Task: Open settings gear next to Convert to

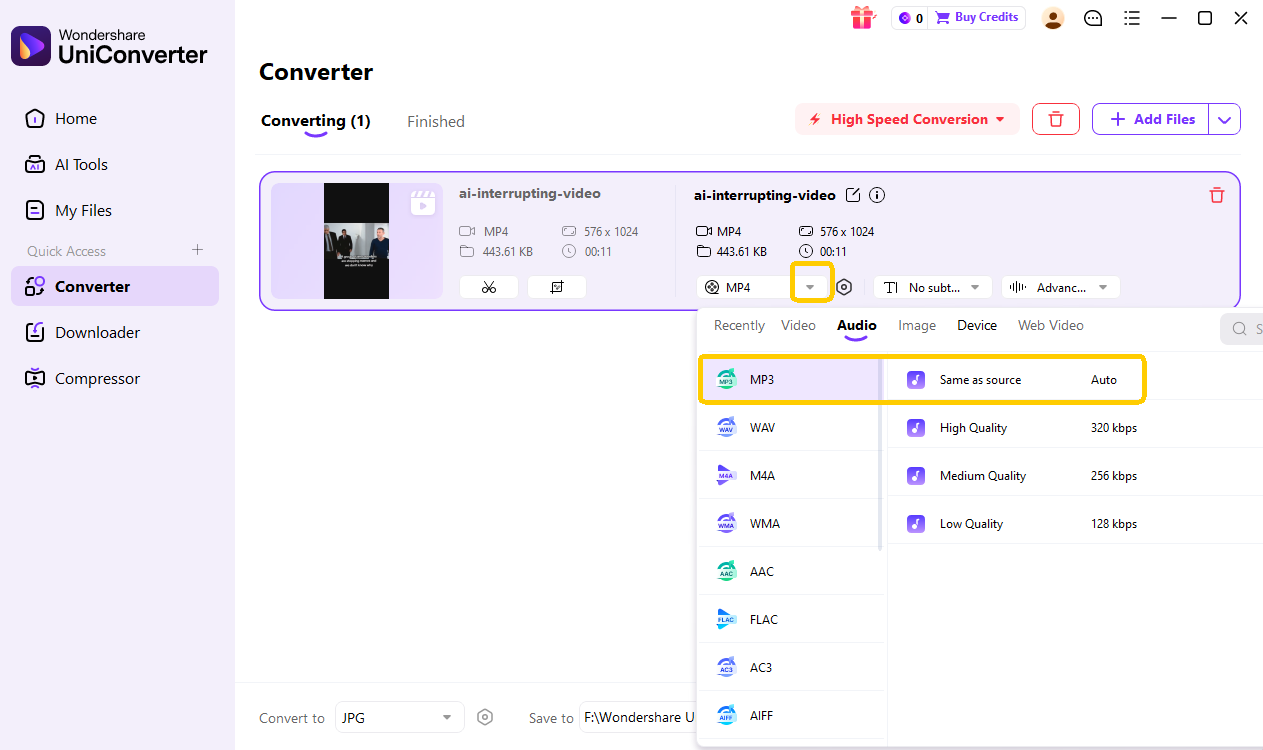Action: pyautogui.click(x=485, y=717)
